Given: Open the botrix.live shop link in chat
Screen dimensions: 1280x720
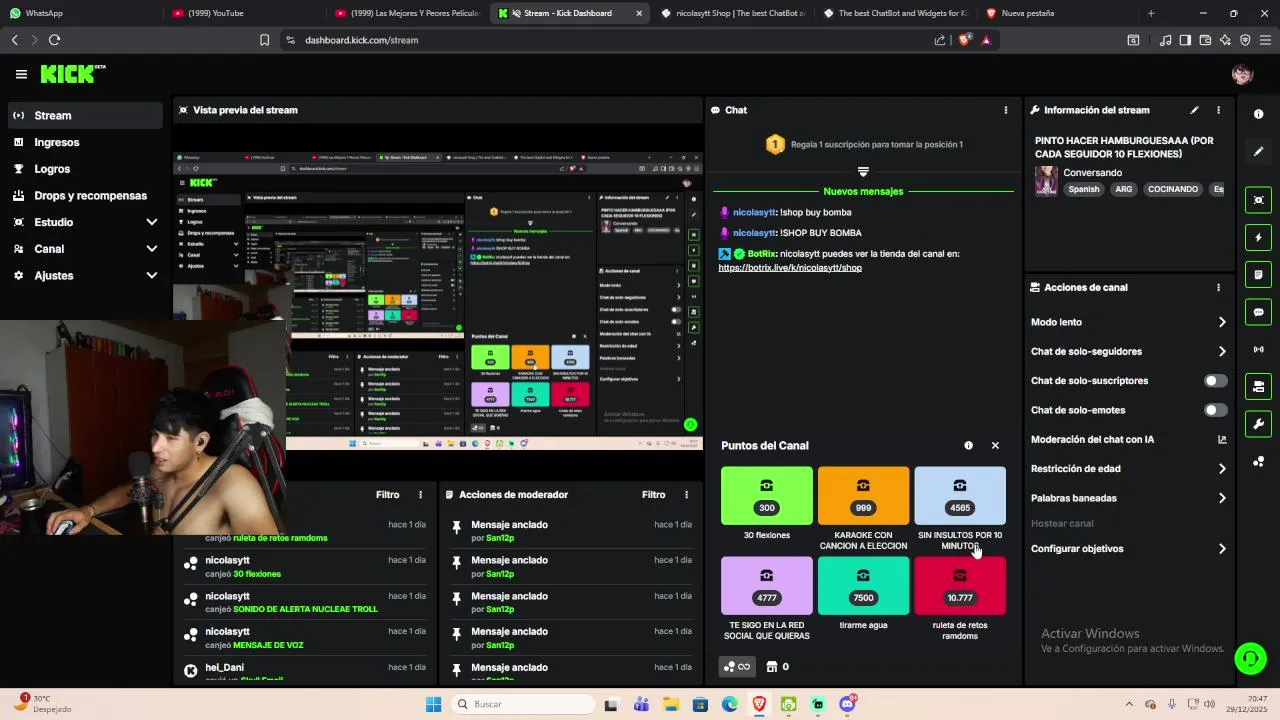Looking at the screenshot, I should [x=790, y=268].
